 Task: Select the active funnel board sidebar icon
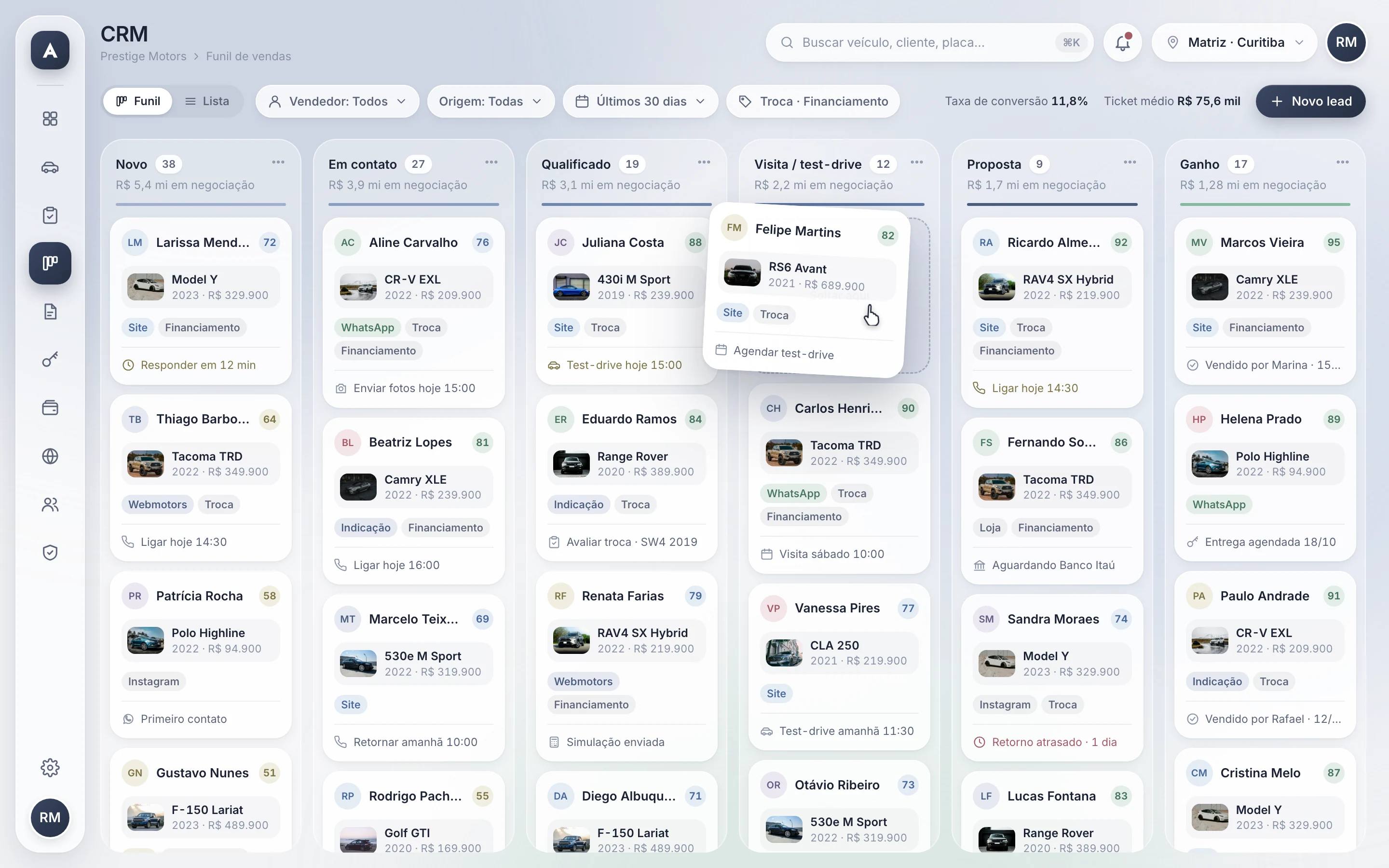pos(50,263)
